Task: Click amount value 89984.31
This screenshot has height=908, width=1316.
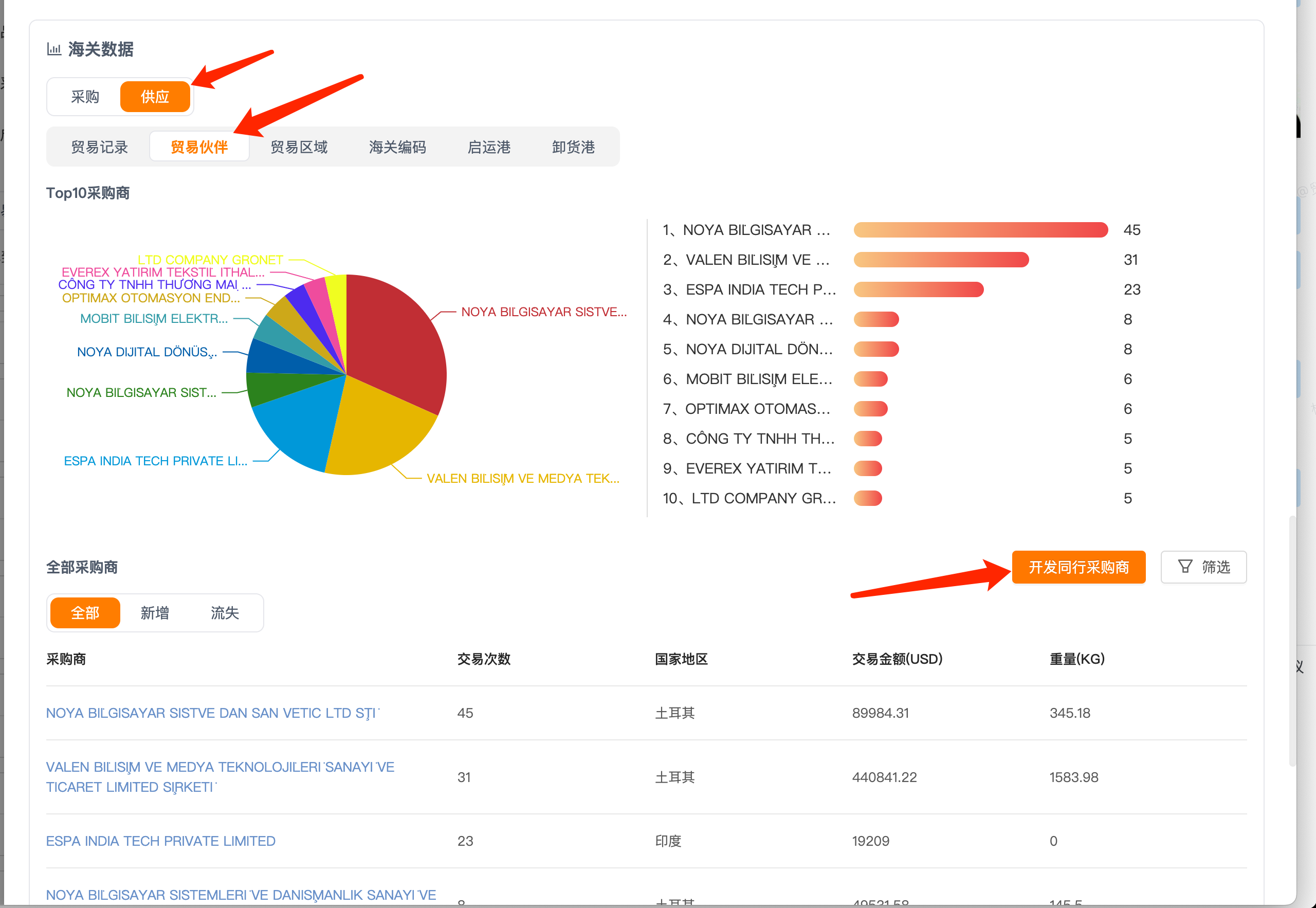Action: point(881,713)
